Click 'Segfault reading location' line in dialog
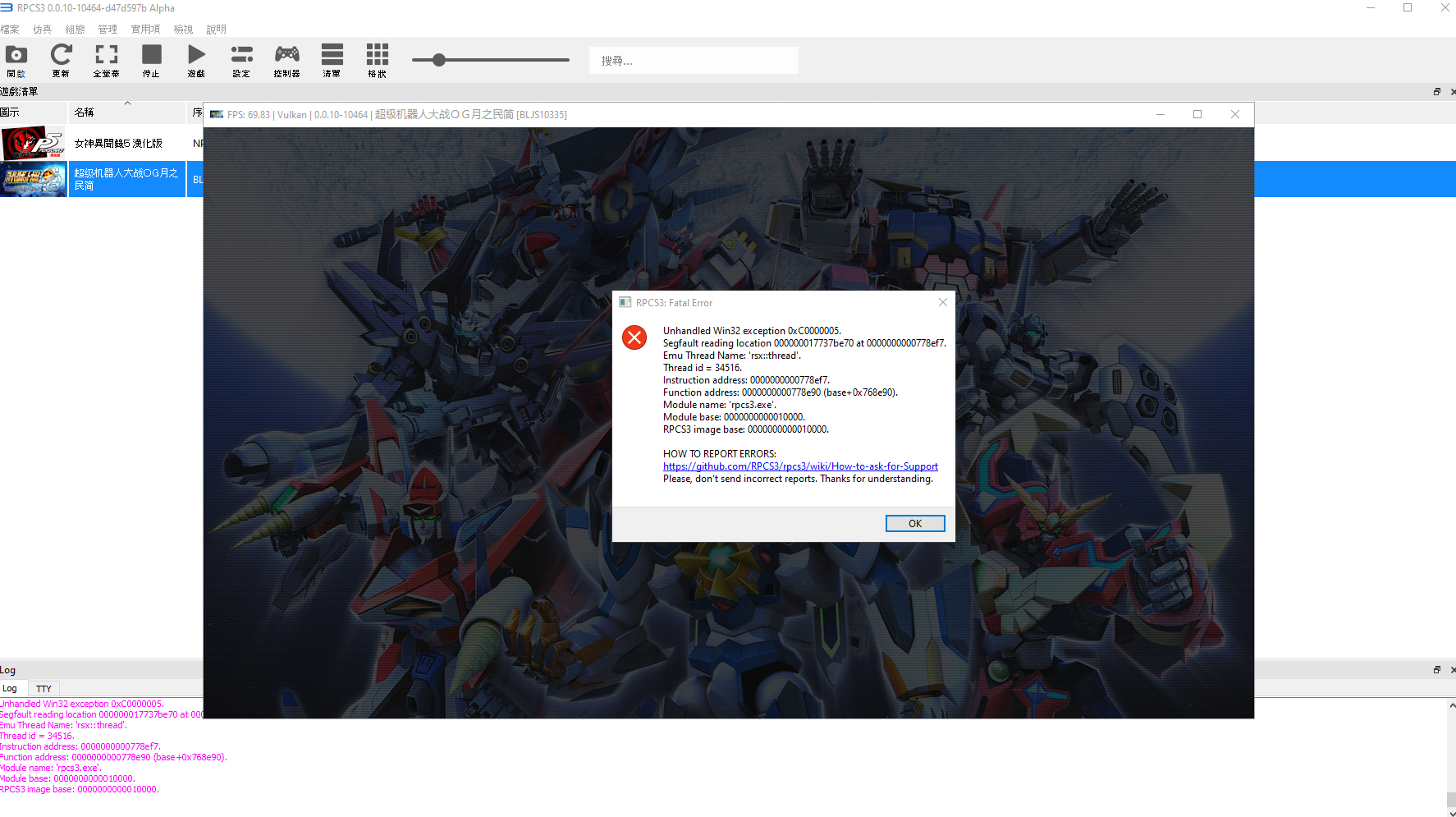The image size is (1456, 817). [x=805, y=343]
